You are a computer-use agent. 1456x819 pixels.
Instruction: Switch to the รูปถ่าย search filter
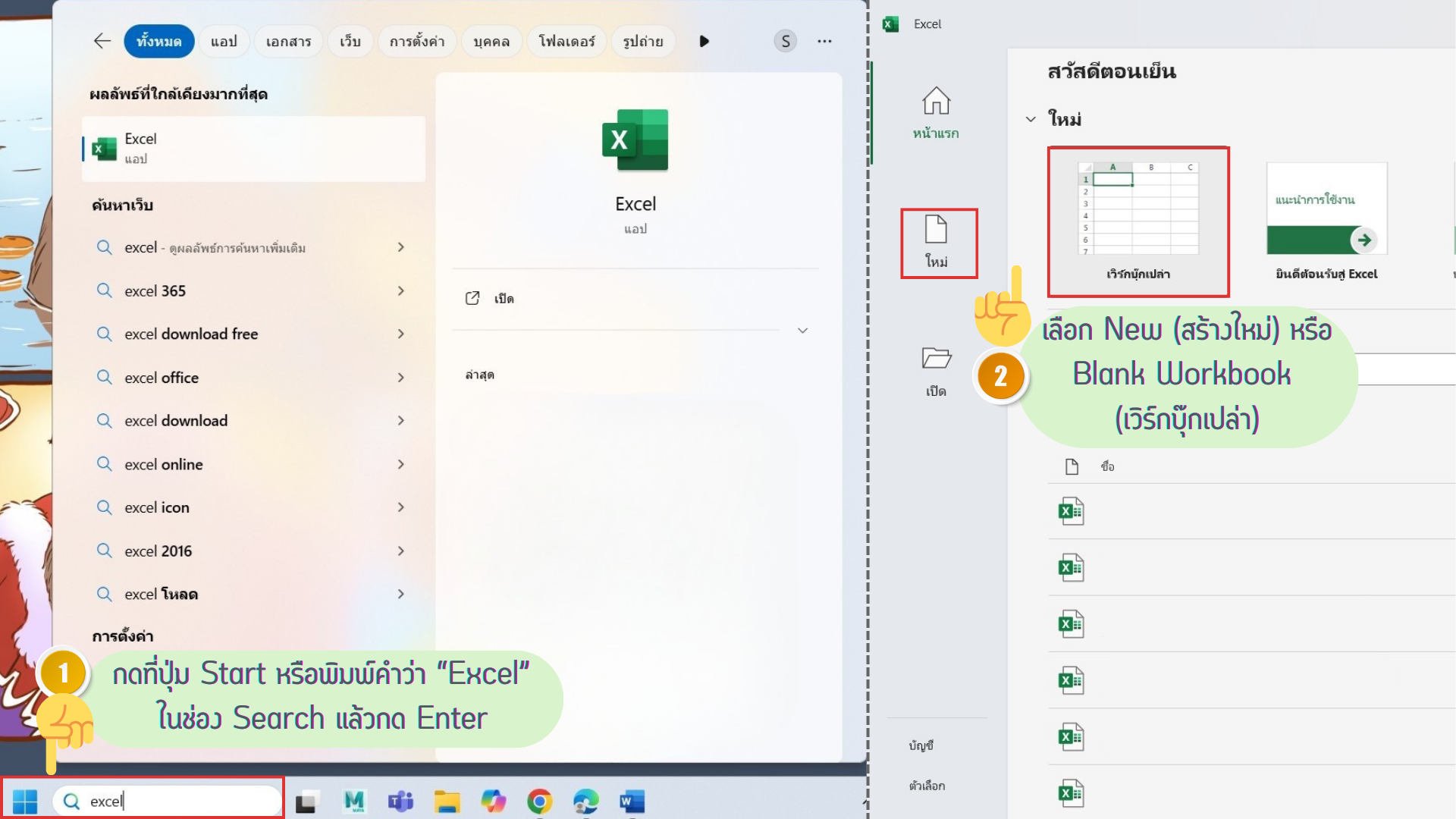point(643,41)
